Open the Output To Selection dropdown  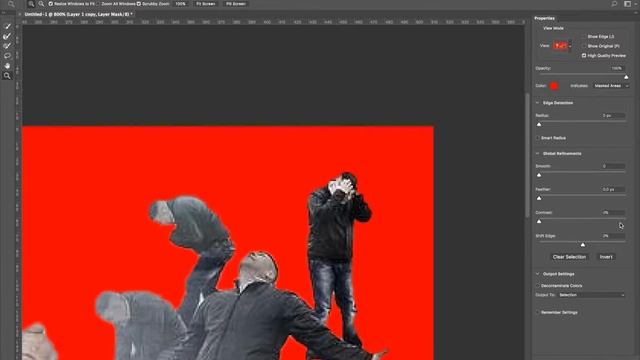pos(591,295)
